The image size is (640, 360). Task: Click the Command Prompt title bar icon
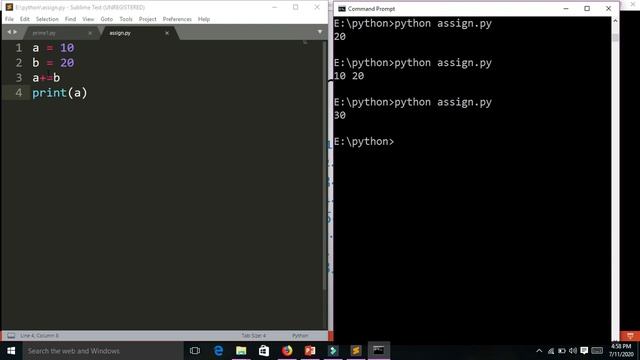tap(342, 9)
